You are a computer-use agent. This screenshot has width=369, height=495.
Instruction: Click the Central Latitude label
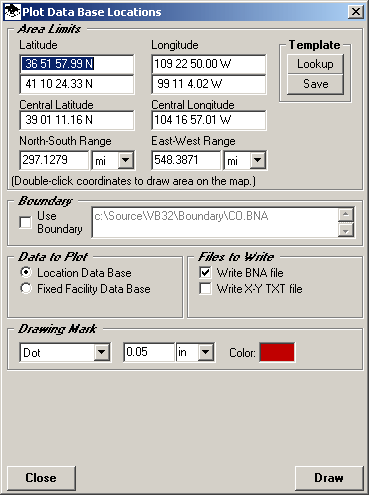pos(56,105)
